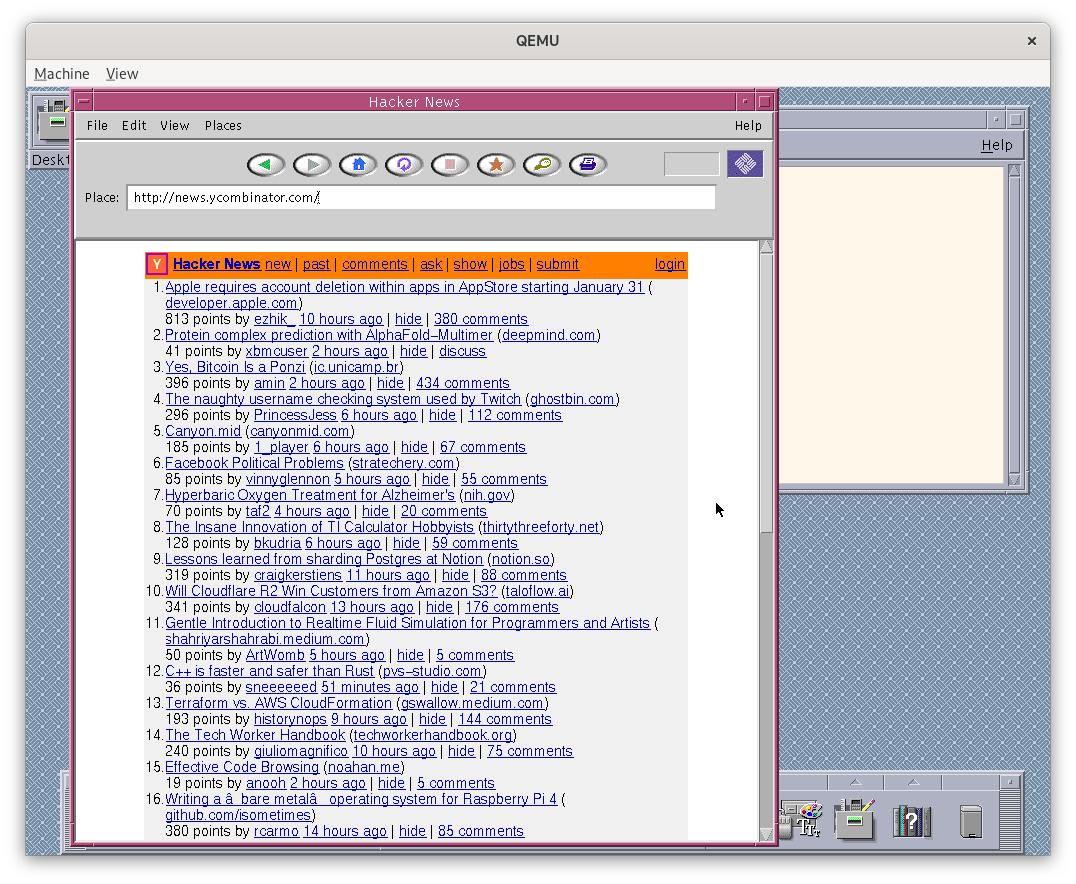Open the 'jobs' link
Screen dimensions: 1076x884
coord(511,264)
